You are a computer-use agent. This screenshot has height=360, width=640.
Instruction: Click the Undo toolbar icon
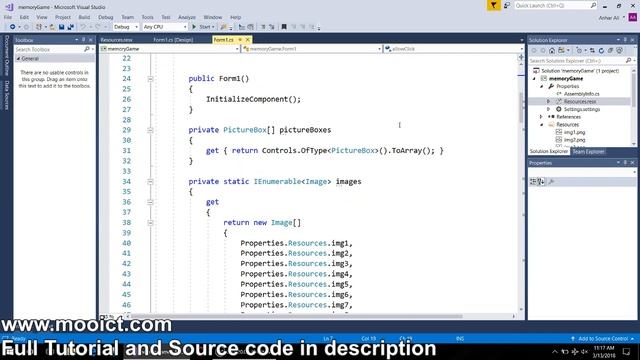83,27
